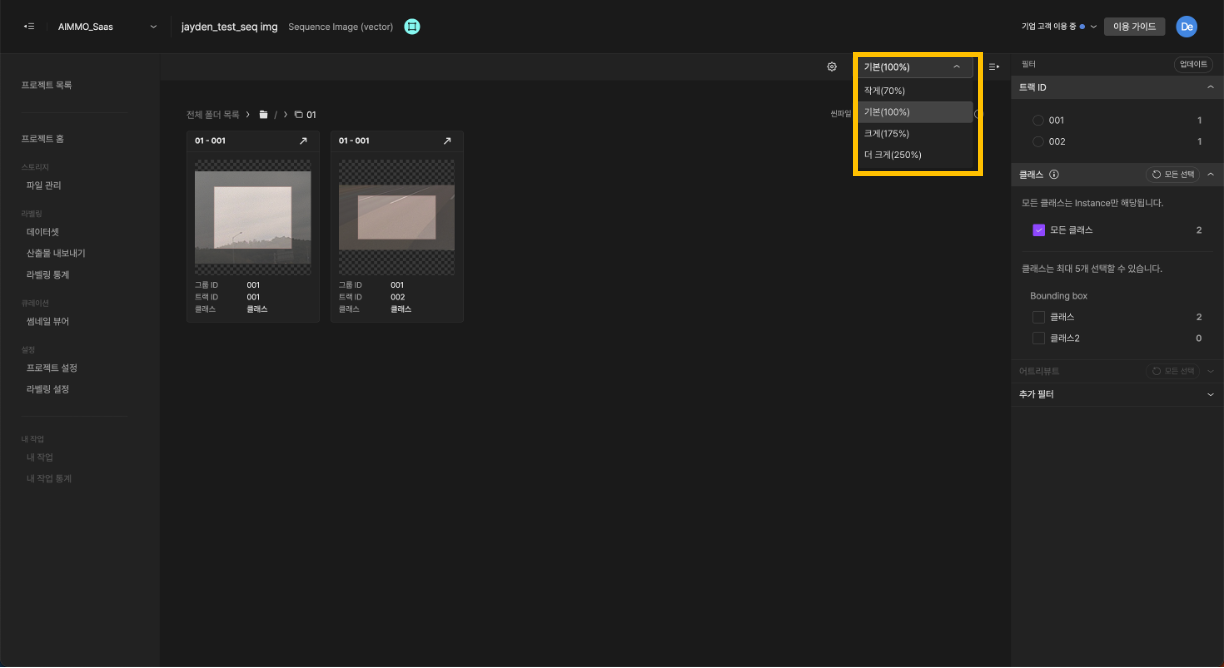Screen dimensions: 1224x668
Task: Click the info icon next to 클래스
Action: point(1054,174)
